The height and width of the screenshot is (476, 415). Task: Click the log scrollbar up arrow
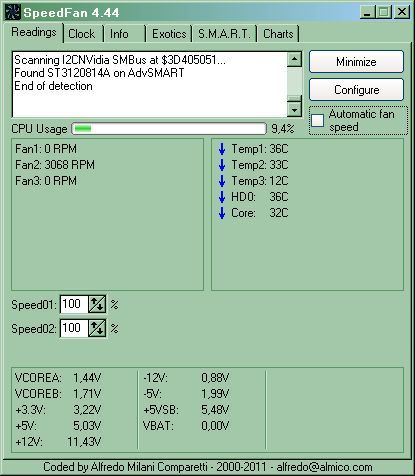click(294, 59)
